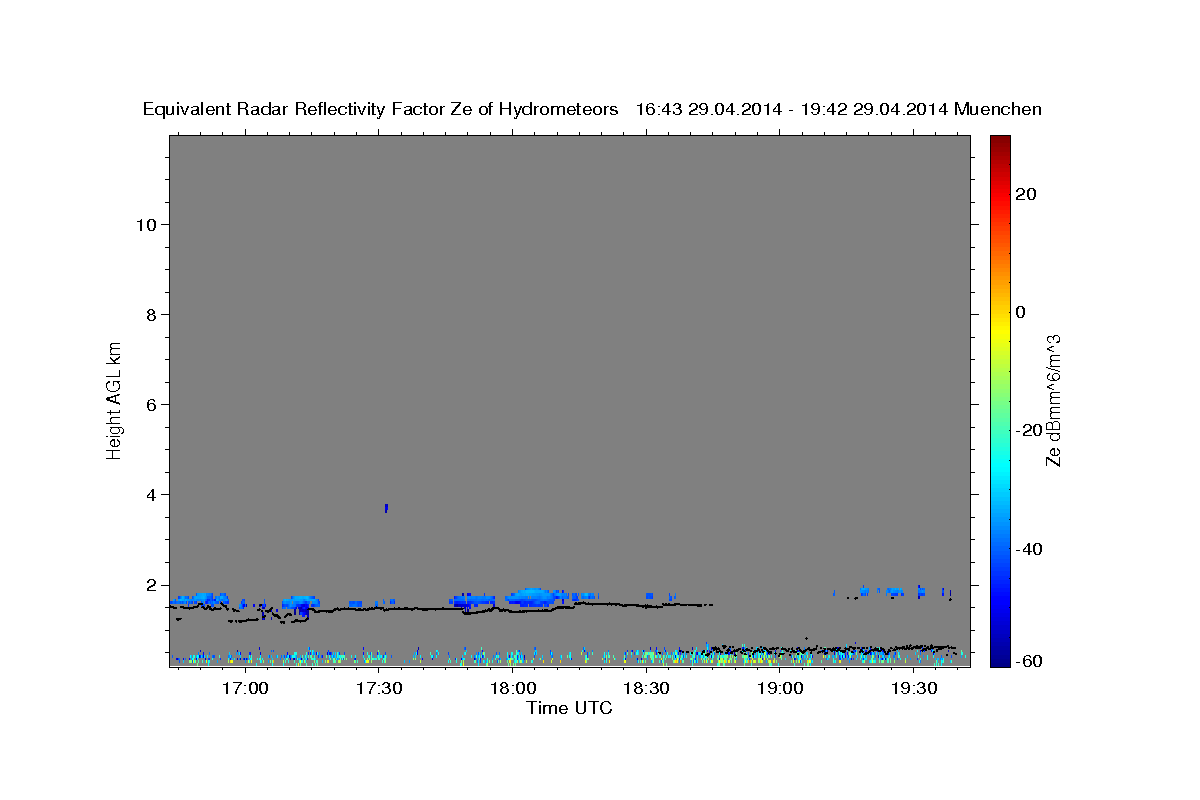
Task: Click the Time UTC axis title
Action: 569,708
